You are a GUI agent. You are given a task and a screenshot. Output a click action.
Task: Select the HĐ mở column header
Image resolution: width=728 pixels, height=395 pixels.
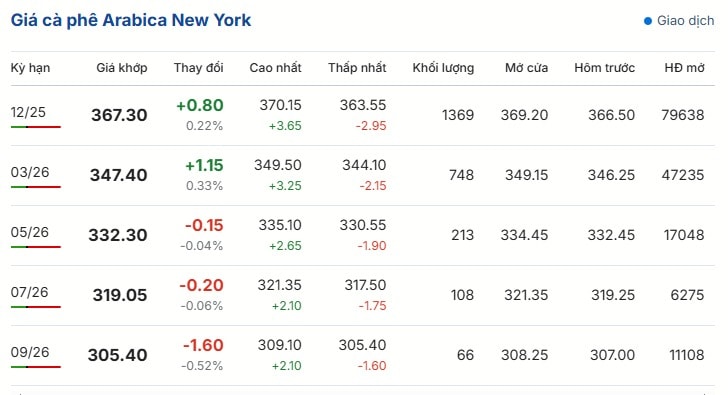684,68
